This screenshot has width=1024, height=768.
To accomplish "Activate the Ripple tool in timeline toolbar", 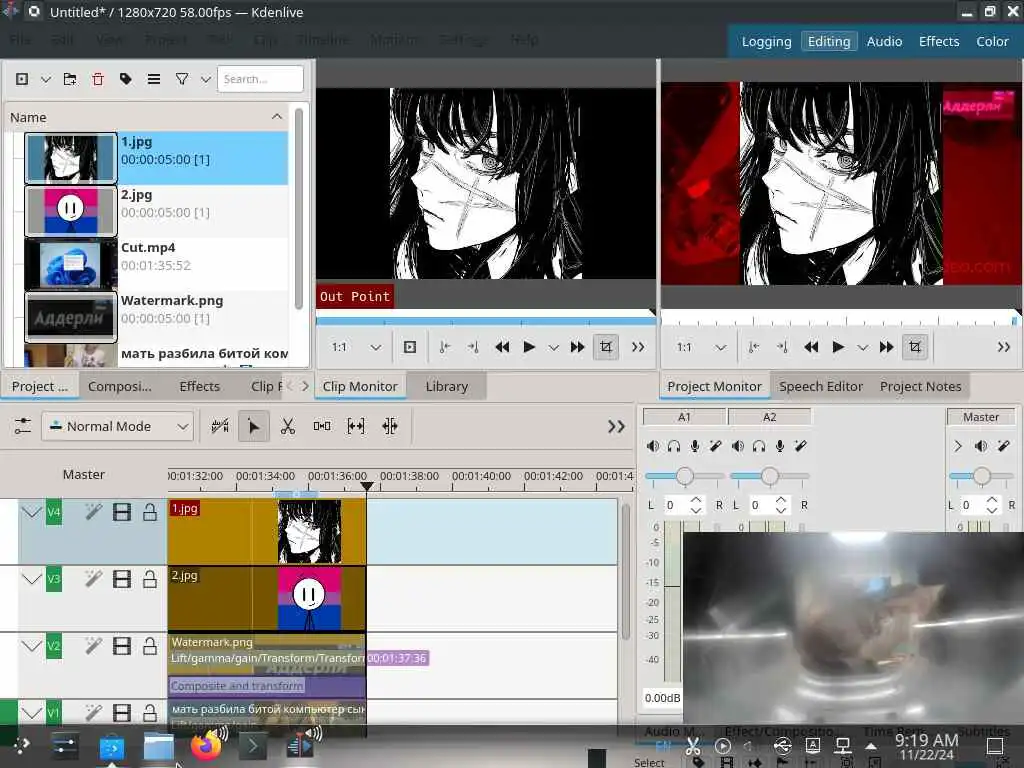I will [x=390, y=426].
